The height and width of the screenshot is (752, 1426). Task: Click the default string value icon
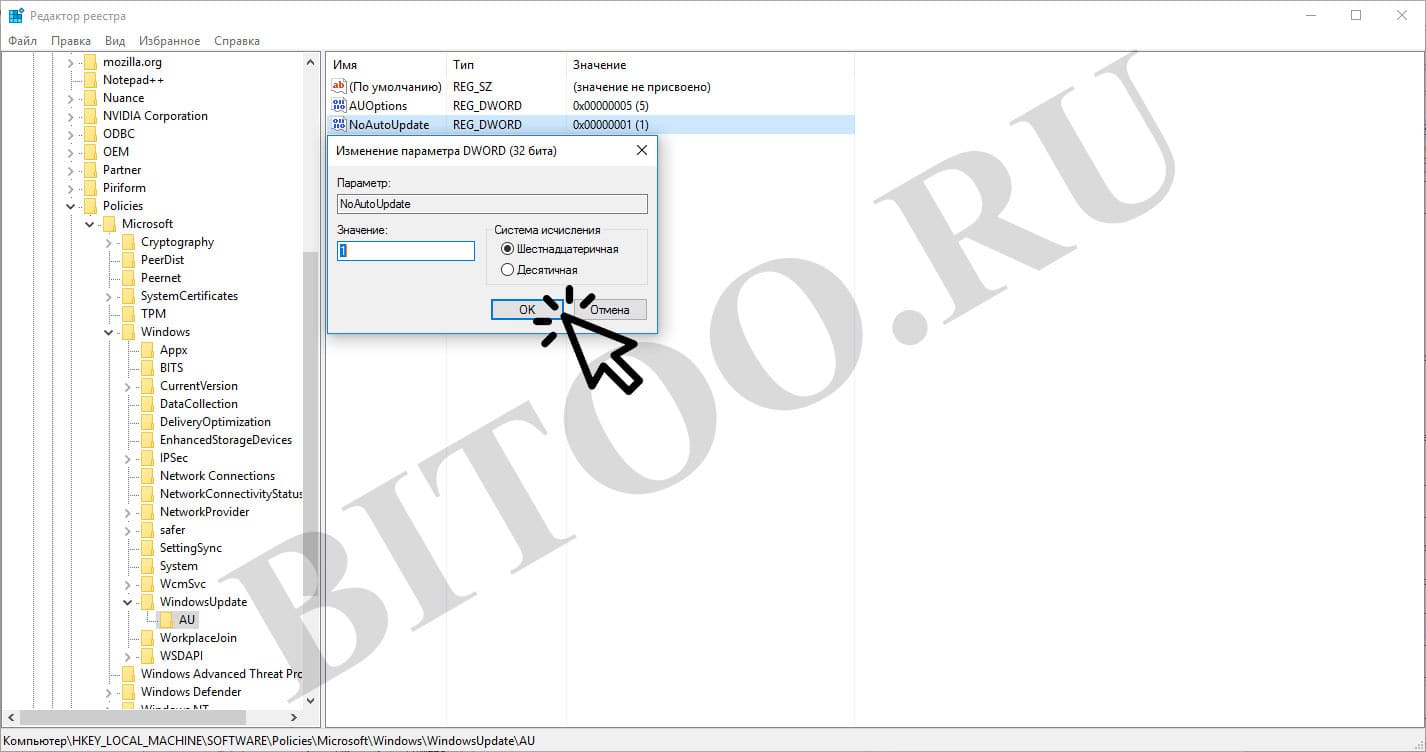(x=338, y=87)
